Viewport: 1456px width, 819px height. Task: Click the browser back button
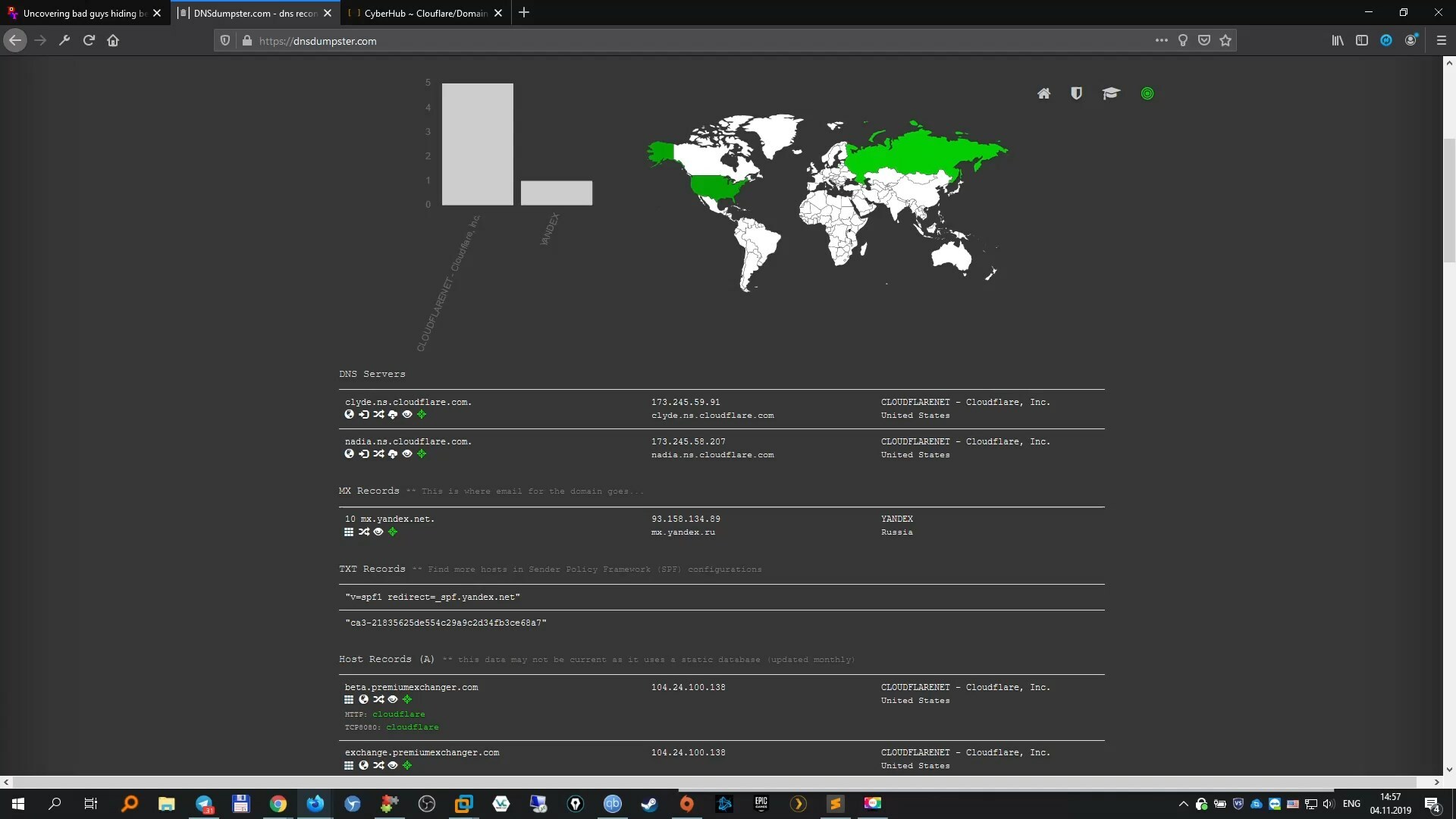15,40
